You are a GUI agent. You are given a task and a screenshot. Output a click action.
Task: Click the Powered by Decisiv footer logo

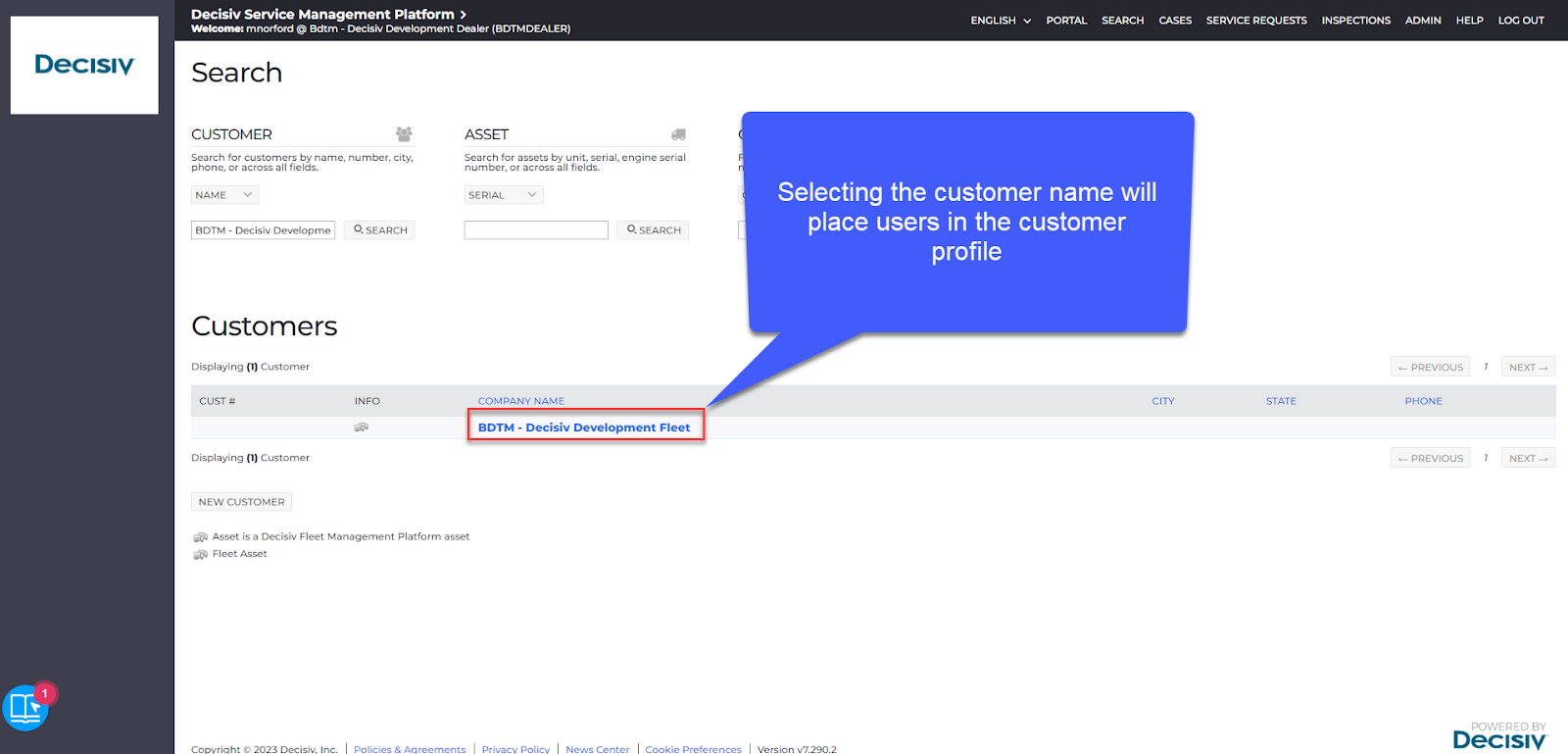coord(1499,736)
